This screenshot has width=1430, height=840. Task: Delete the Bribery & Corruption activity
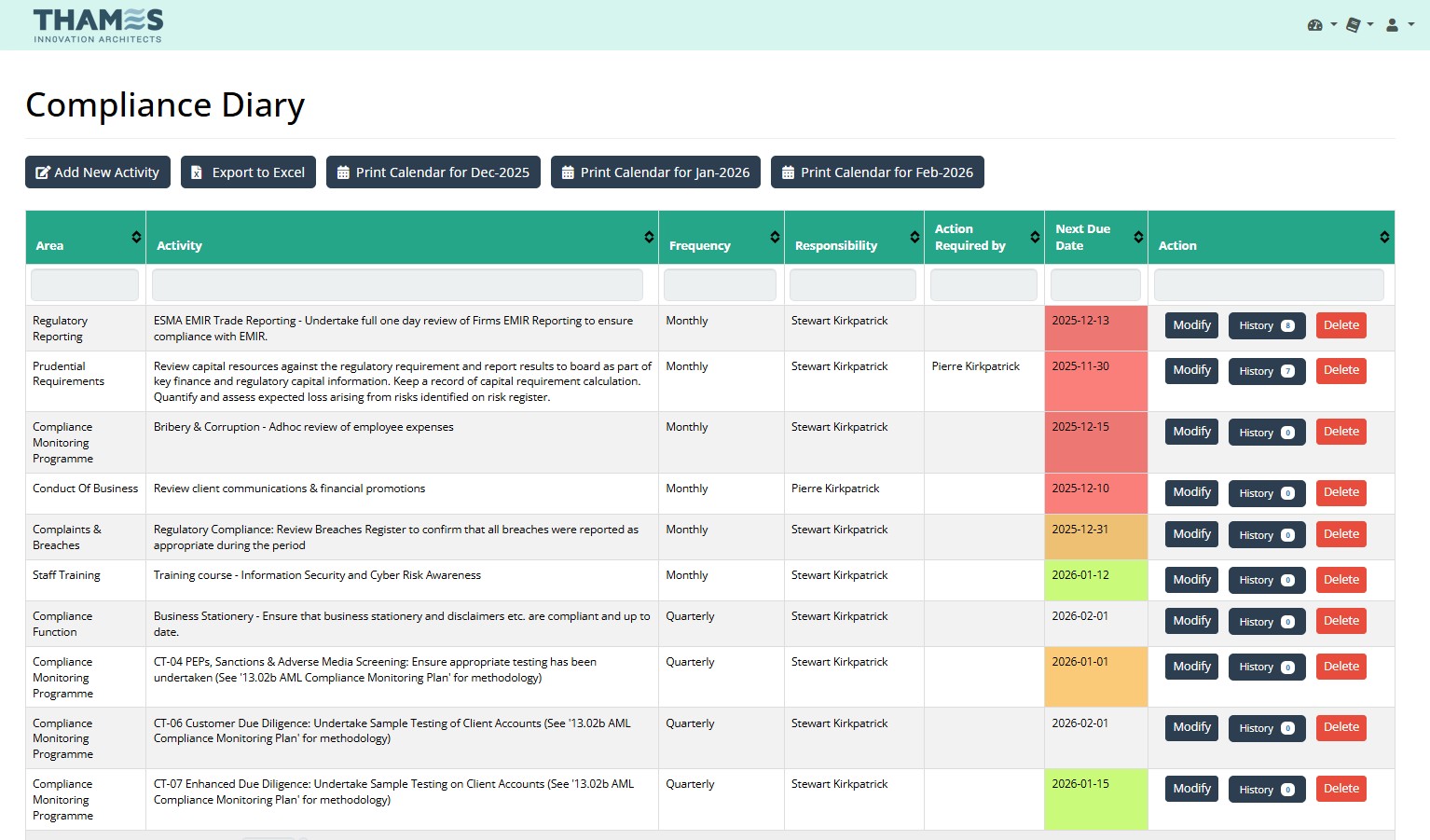[x=1341, y=432]
